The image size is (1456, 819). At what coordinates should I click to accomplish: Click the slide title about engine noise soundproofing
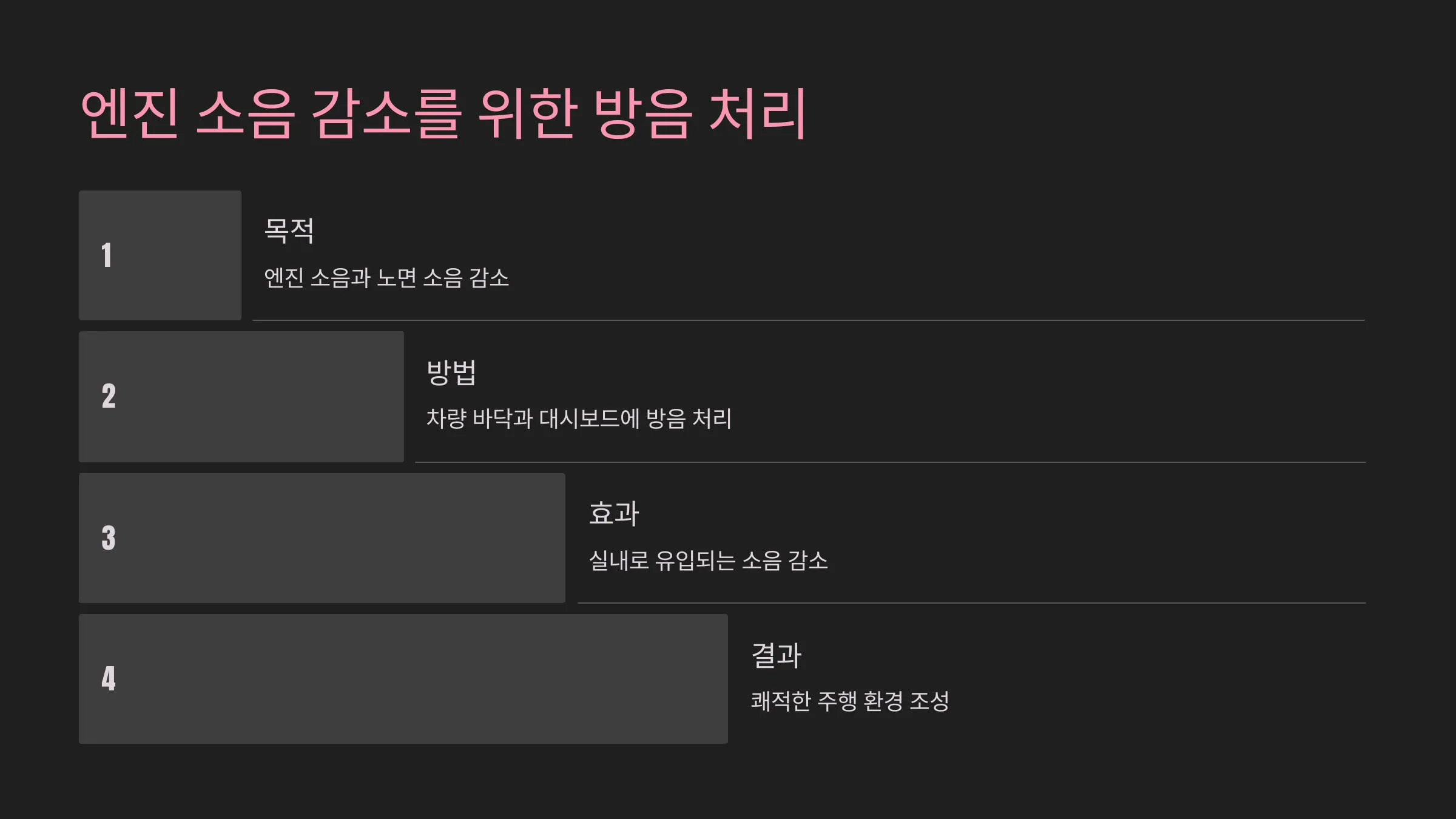click(x=443, y=113)
